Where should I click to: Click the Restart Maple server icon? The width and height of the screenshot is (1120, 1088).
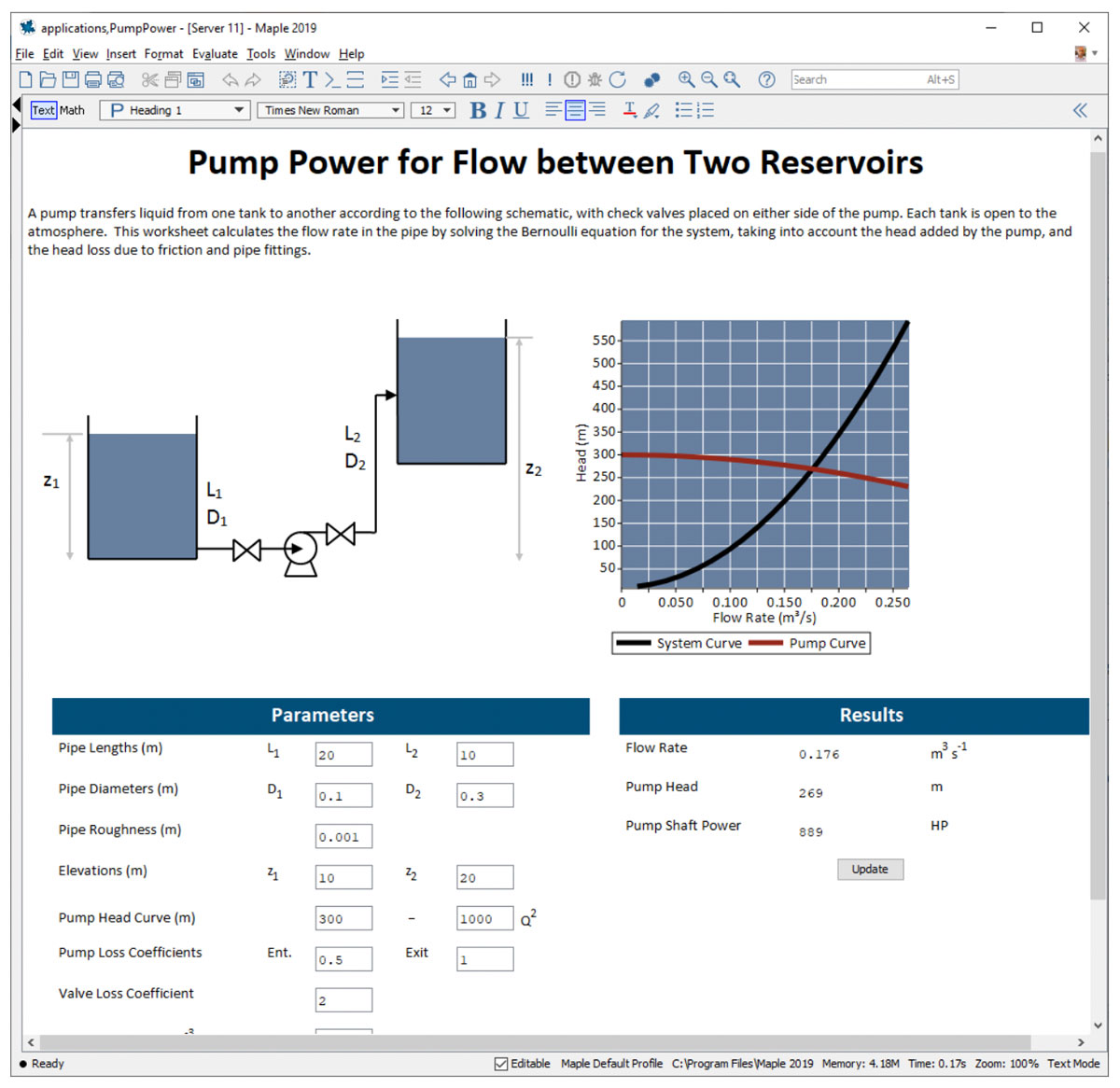click(x=618, y=80)
